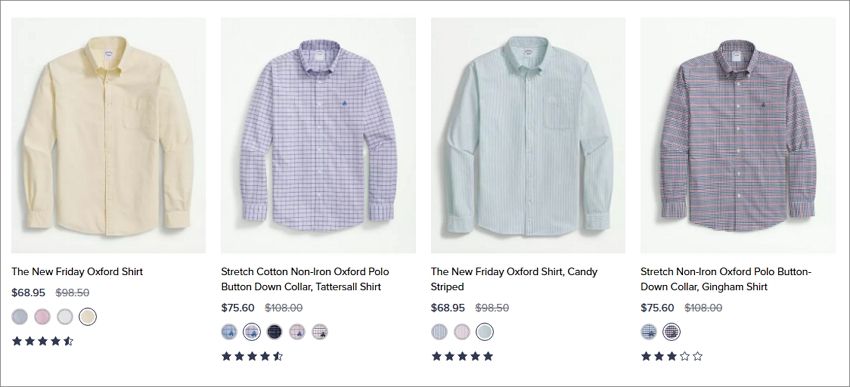View purple tattersall shirt product image
Viewport: 850px width, 387px height.
[x=318, y=136]
